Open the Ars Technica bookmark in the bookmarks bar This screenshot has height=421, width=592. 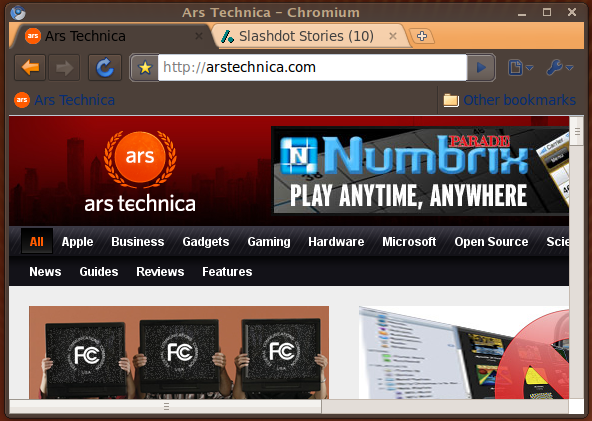(x=64, y=100)
